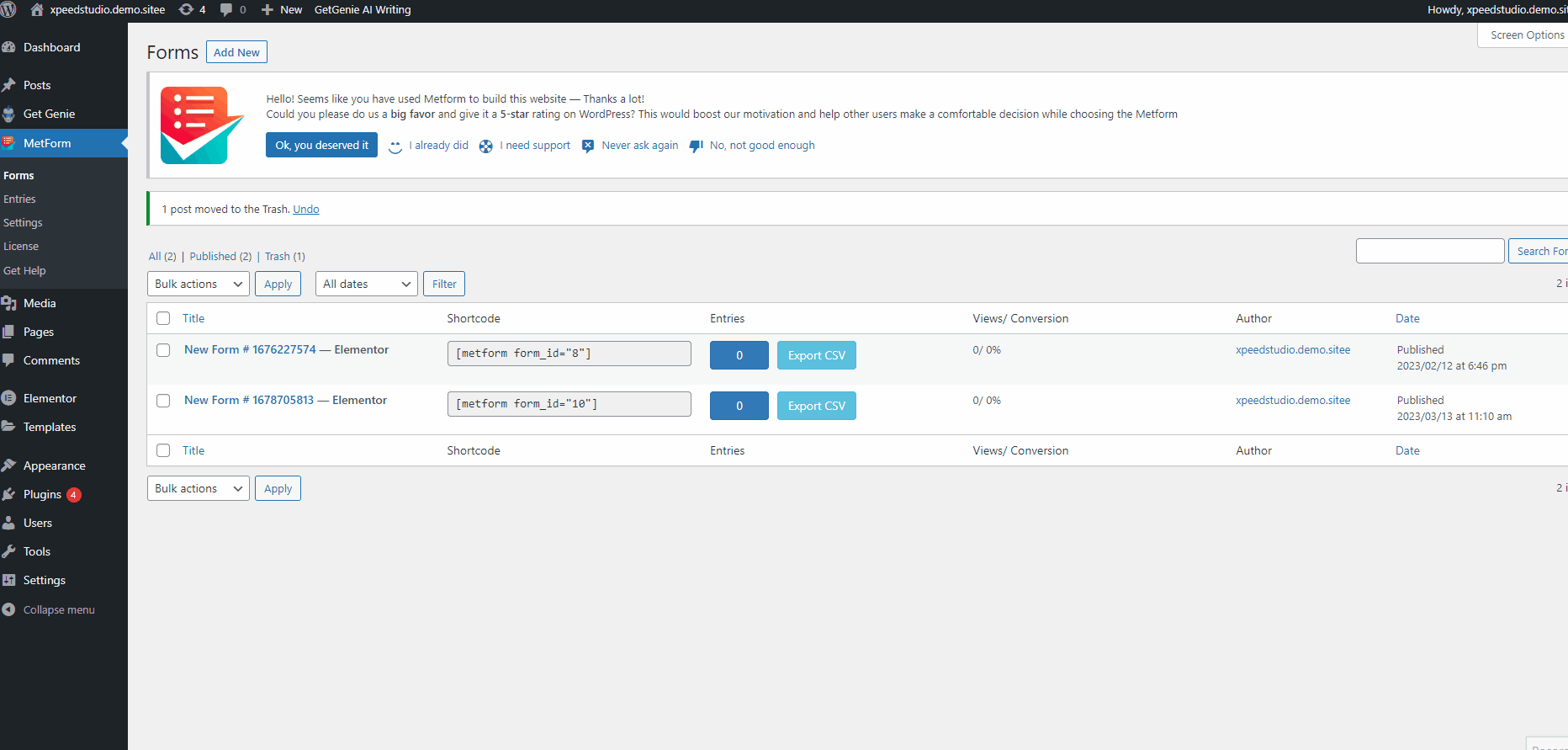This screenshot has width=1568, height=750.
Task: Click the WordPress logo icon
Action: click(8, 9)
